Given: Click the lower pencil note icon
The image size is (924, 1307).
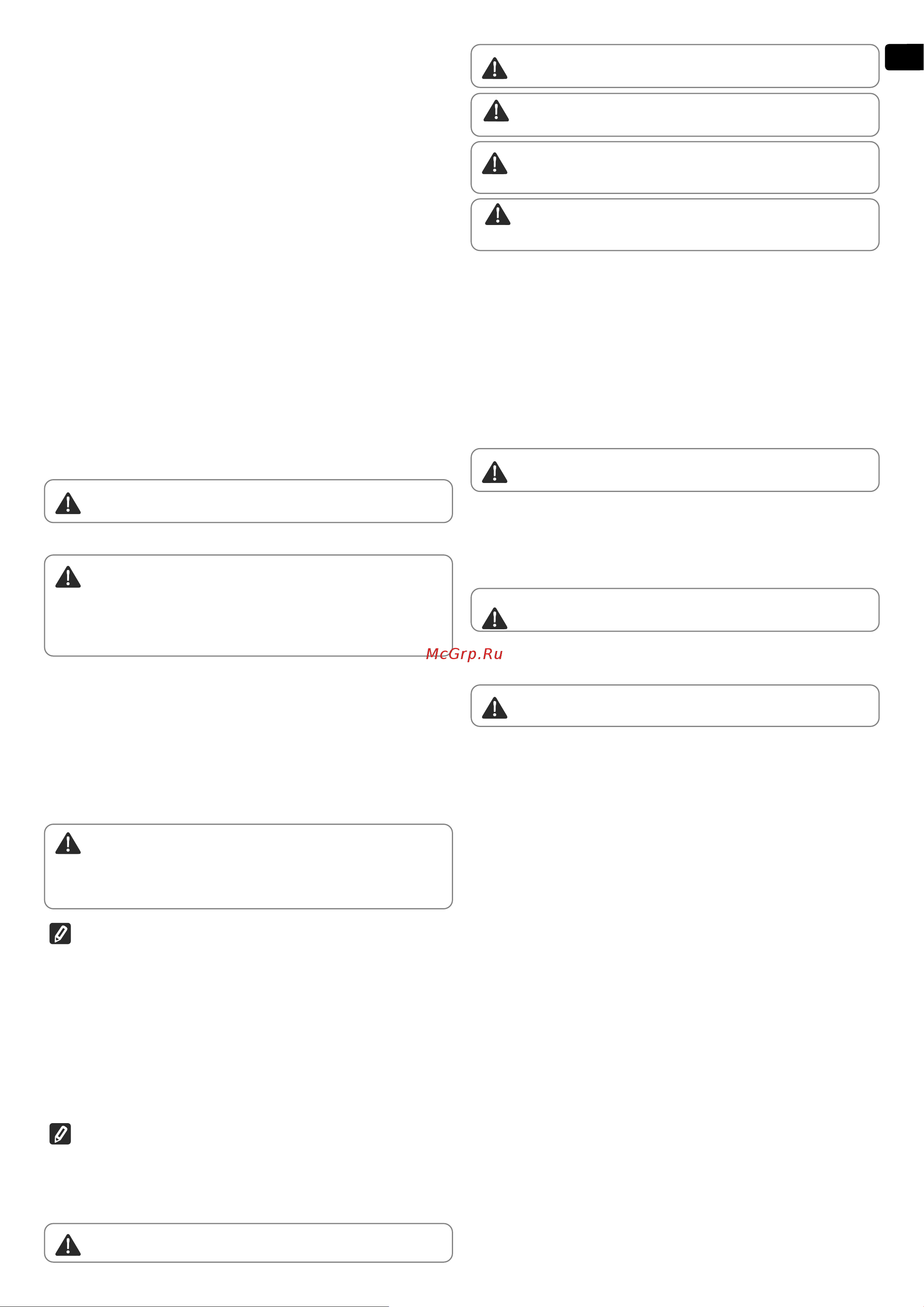Looking at the screenshot, I should click(61, 1134).
